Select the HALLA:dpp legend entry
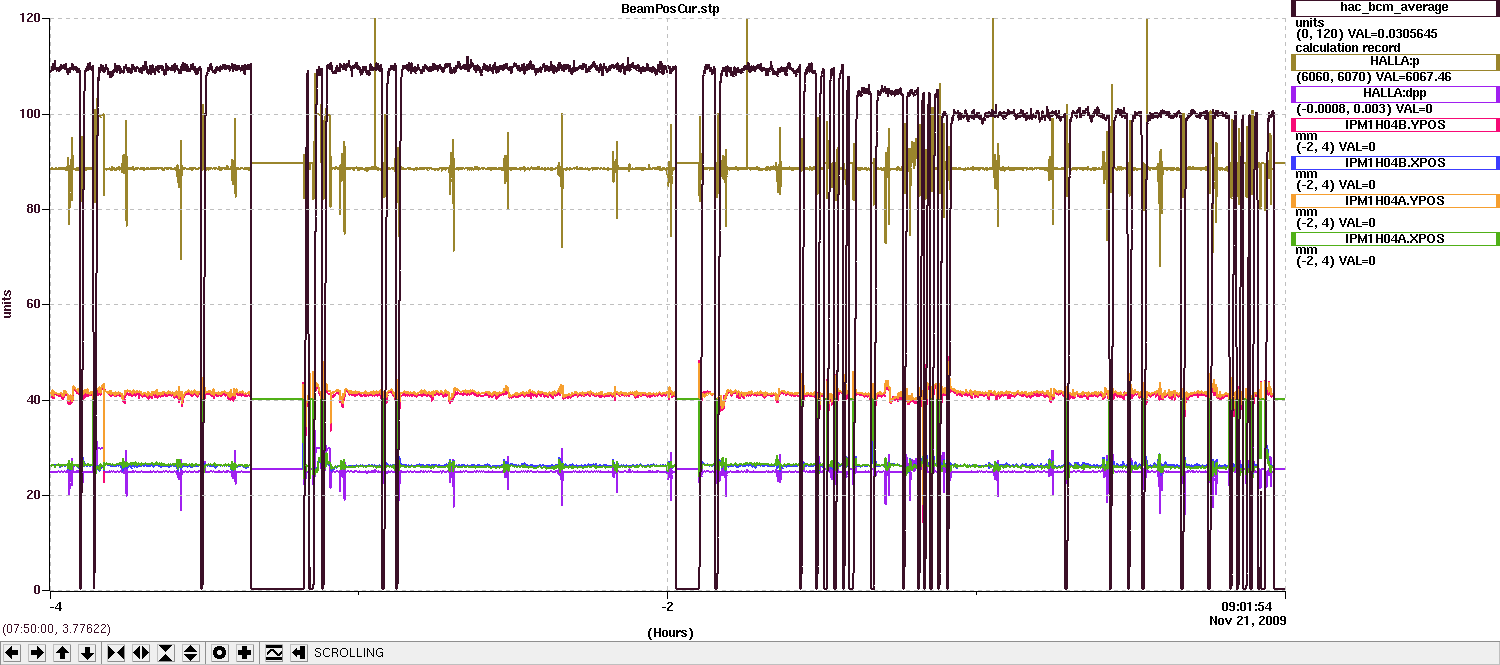The width and height of the screenshot is (1500, 665). coord(1396,94)
